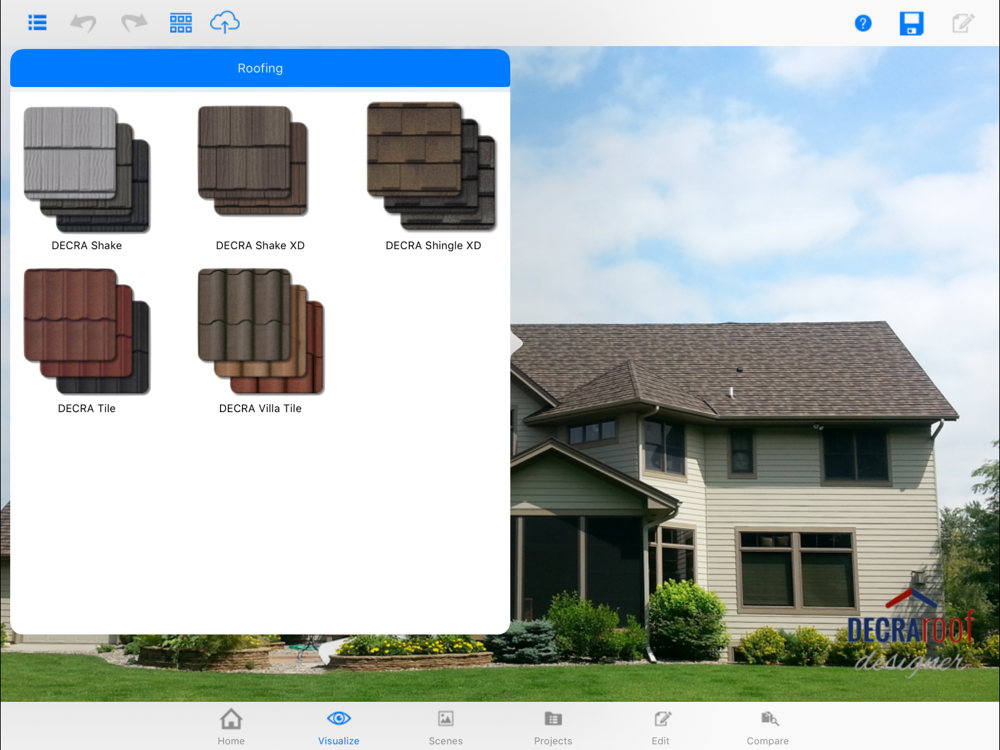Open the list menu icon
Viewport: 1000px width, 750px height.
[x=37, y=22]
